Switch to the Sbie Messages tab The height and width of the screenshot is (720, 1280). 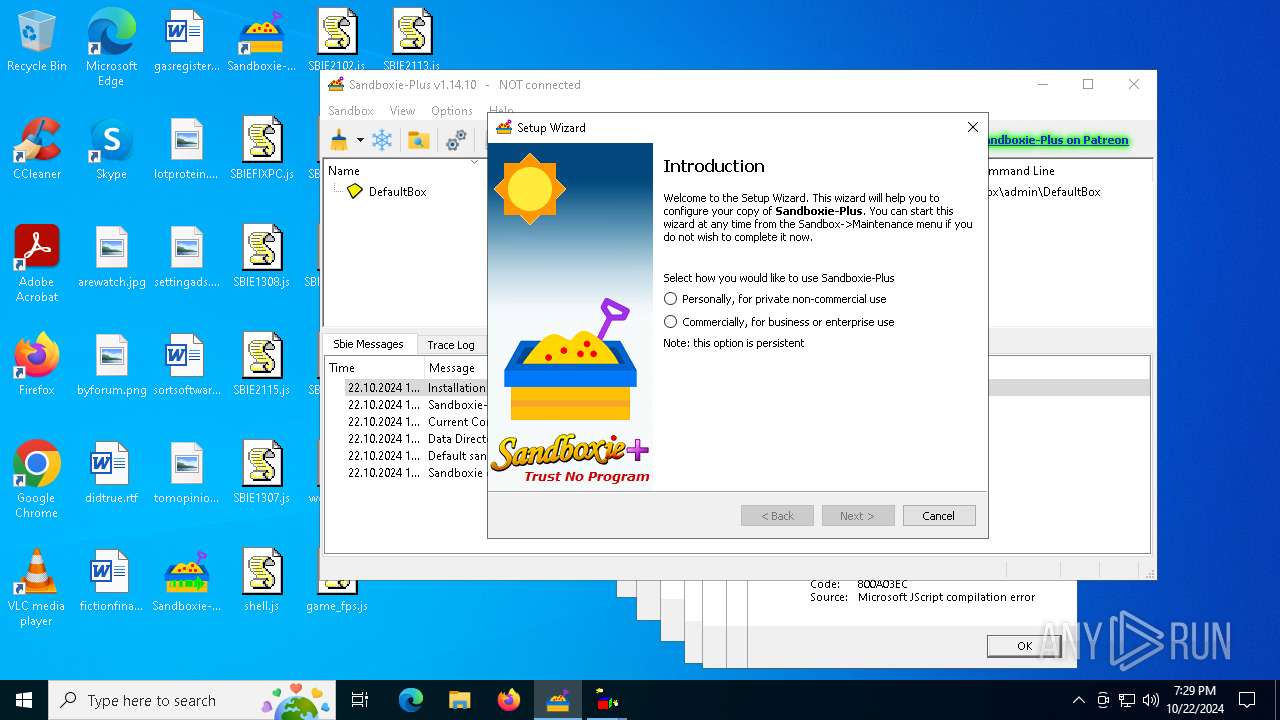pyautogui.click(x=368, y=344)
